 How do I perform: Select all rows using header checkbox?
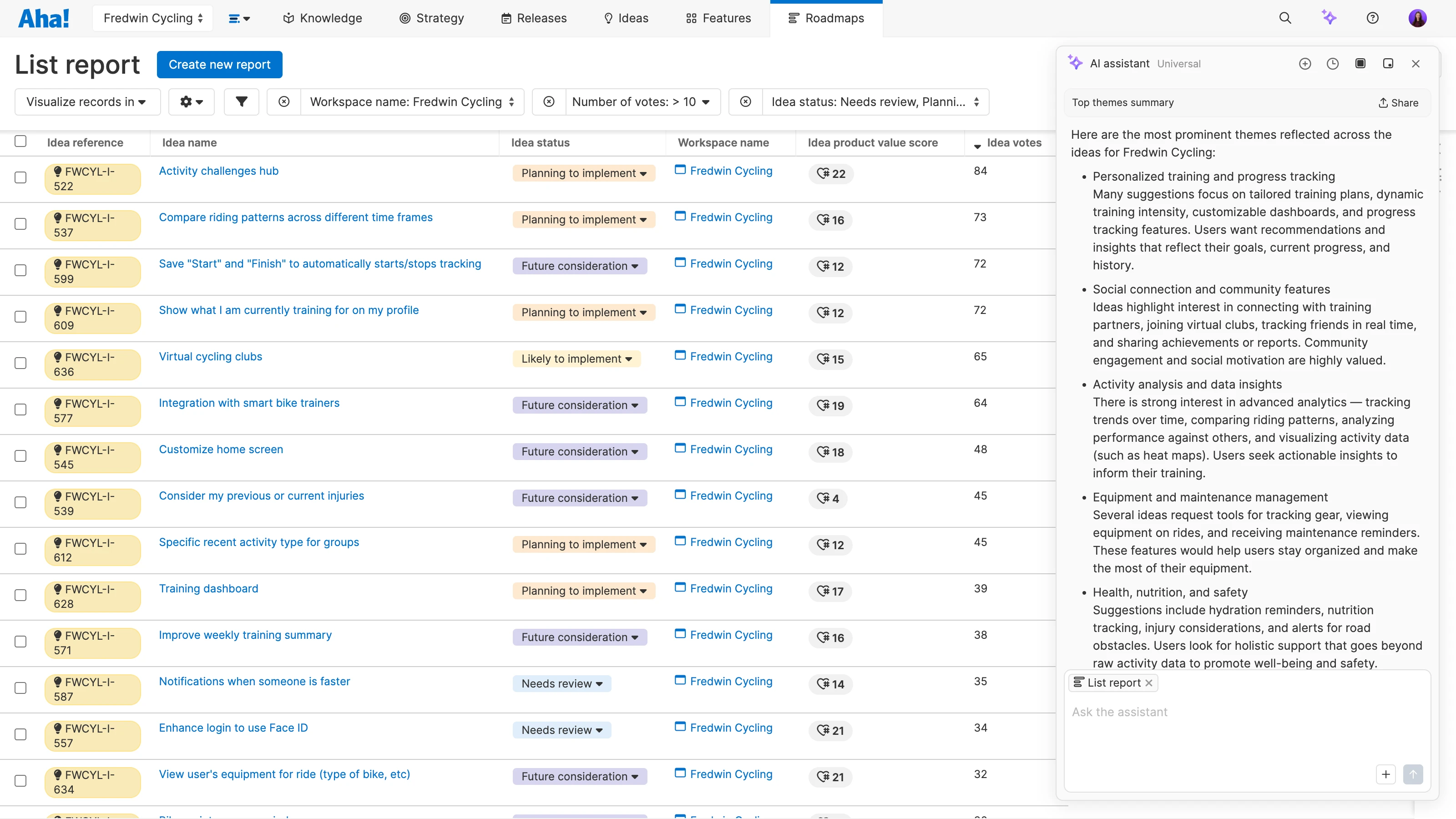click(20, 142)
